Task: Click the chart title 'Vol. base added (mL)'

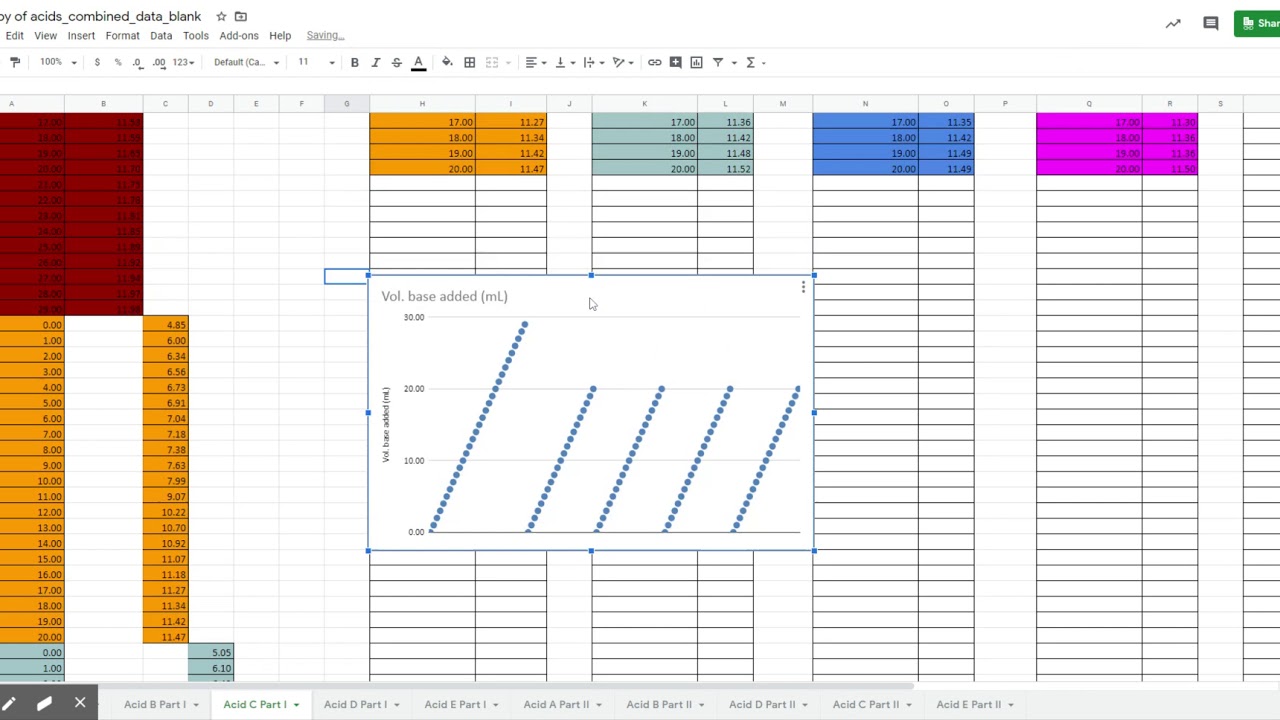Action: pyautogui.click(x=444, y=296)
